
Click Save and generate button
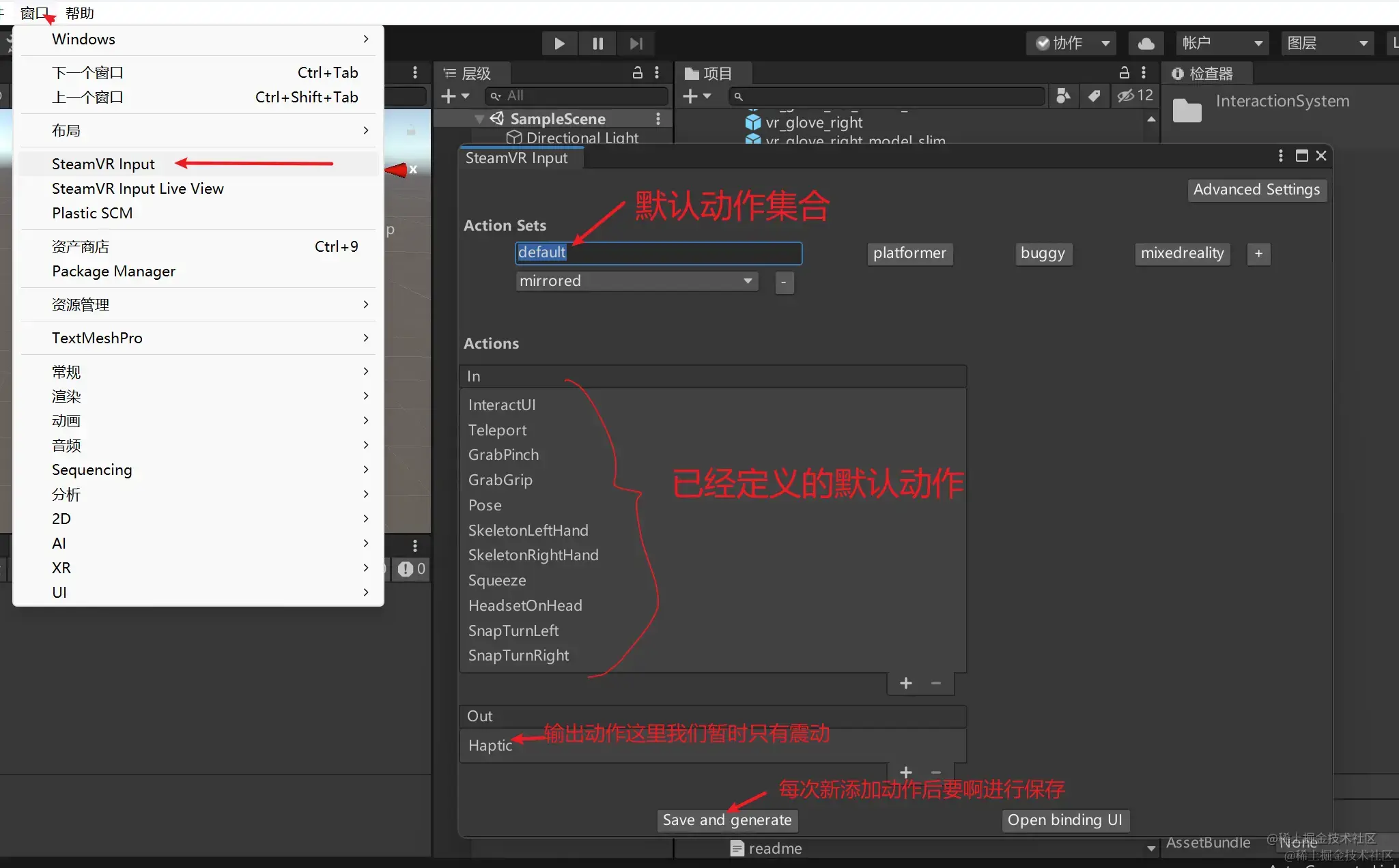pos(727,820)
